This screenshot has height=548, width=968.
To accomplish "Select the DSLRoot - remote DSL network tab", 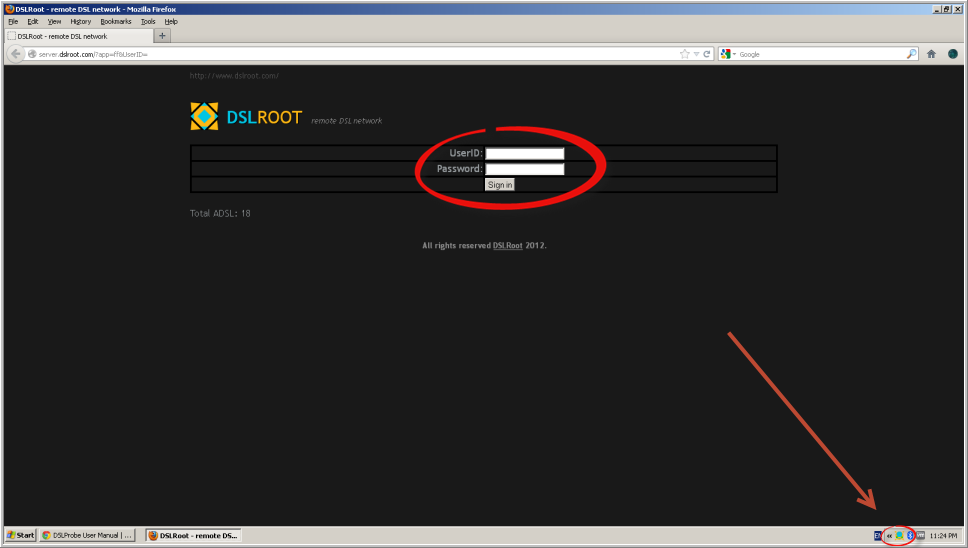I will tap(78, 36).
